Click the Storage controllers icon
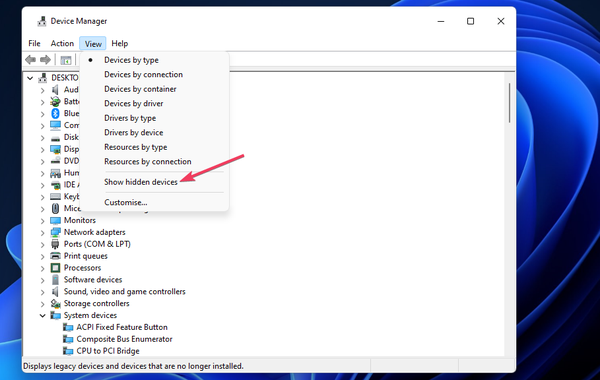The width and height of the screenshot is (600, 380). [55, 303]
